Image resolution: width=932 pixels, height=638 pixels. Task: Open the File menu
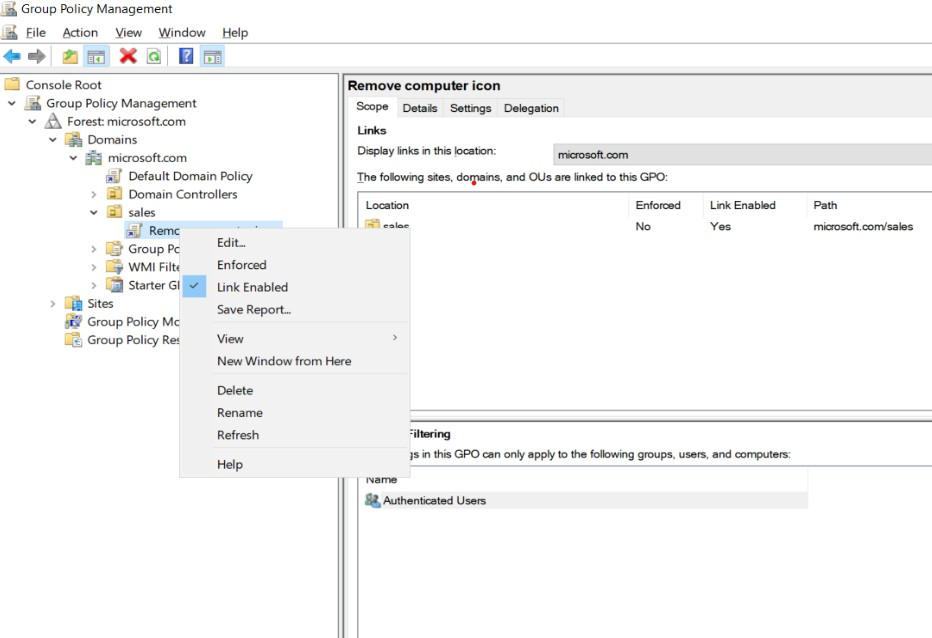pos(36,33)
